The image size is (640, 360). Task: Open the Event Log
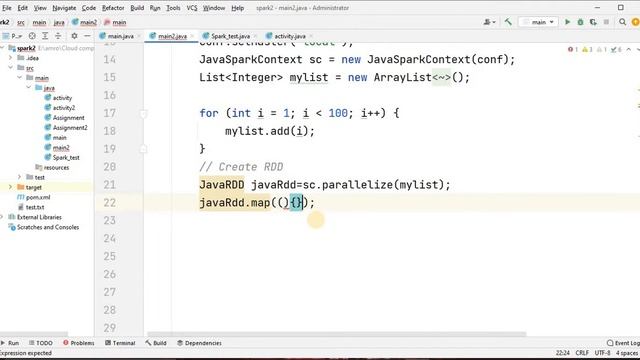pos(623,343)
